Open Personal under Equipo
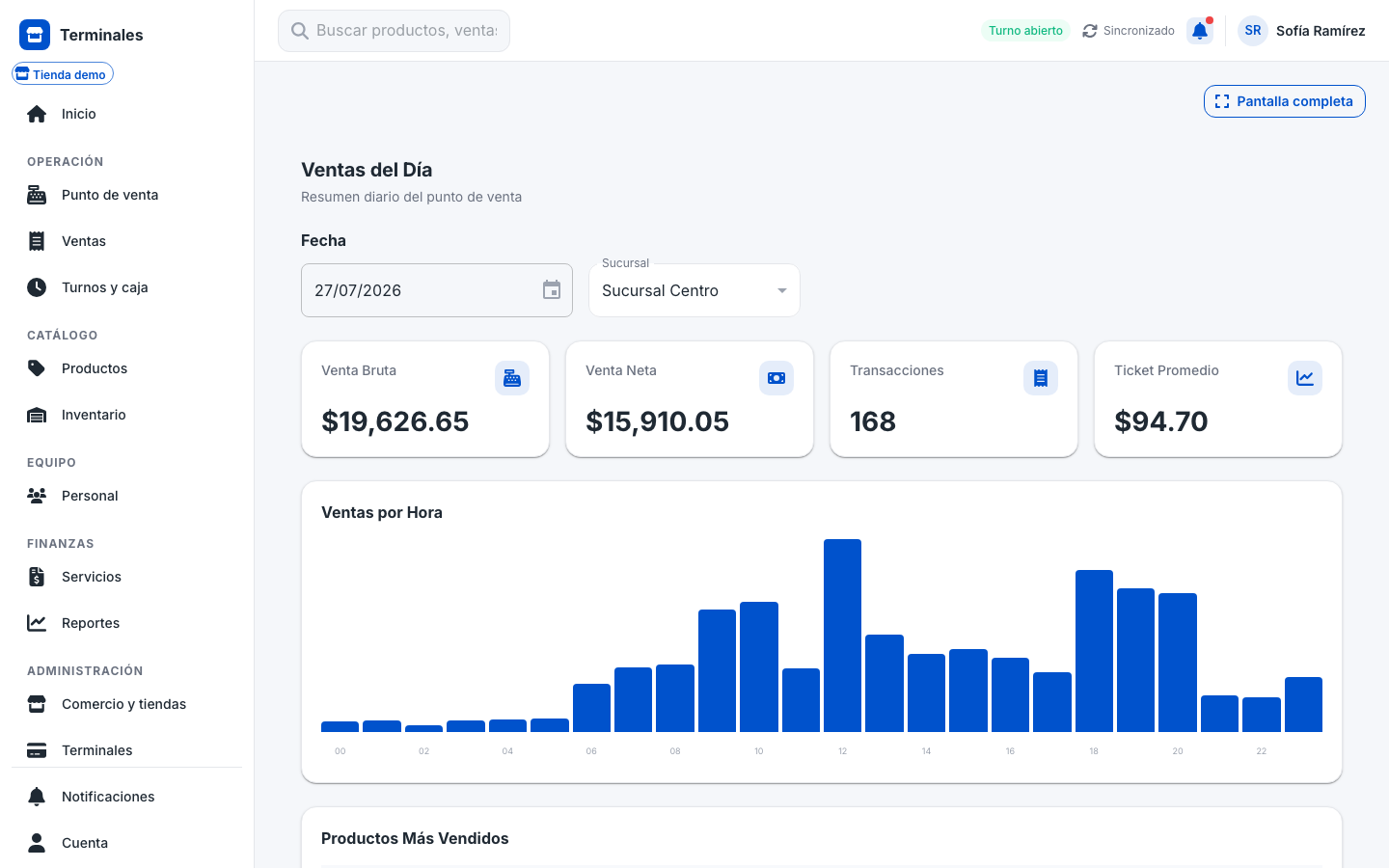 [x=127, y=496]
